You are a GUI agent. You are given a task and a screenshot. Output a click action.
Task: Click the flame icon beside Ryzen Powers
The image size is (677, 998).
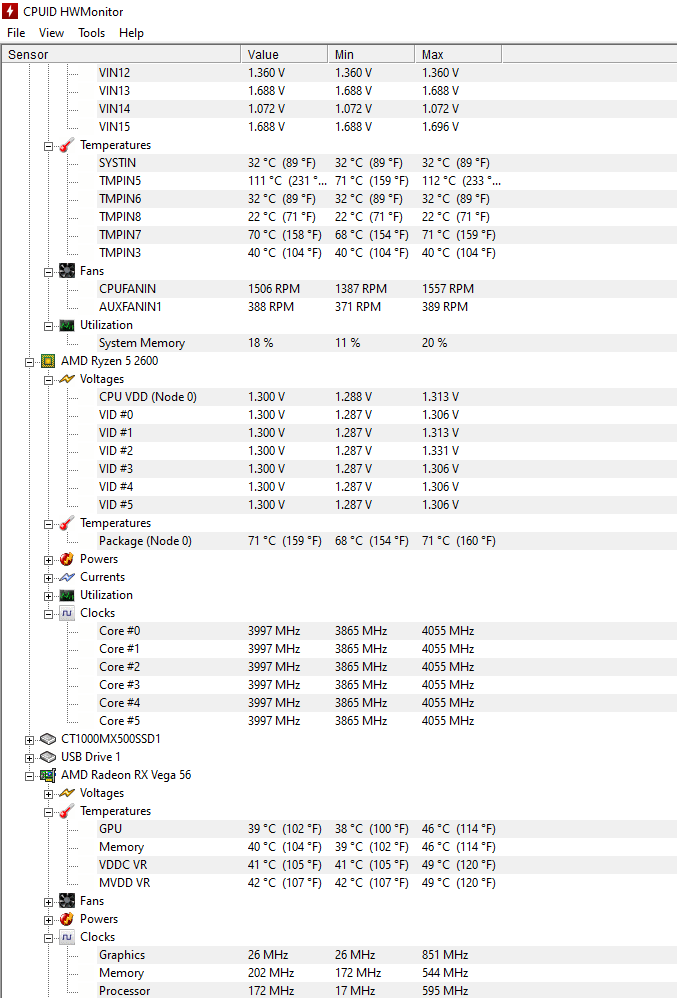67,559
